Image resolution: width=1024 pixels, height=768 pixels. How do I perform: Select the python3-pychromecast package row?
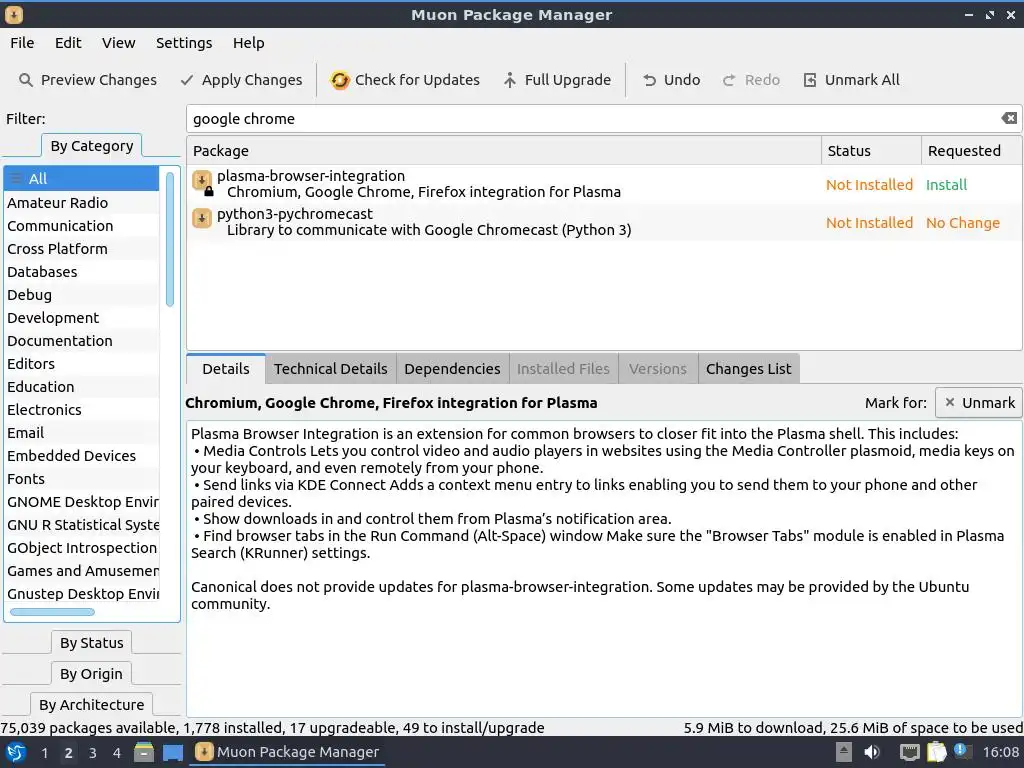point(604,222)
